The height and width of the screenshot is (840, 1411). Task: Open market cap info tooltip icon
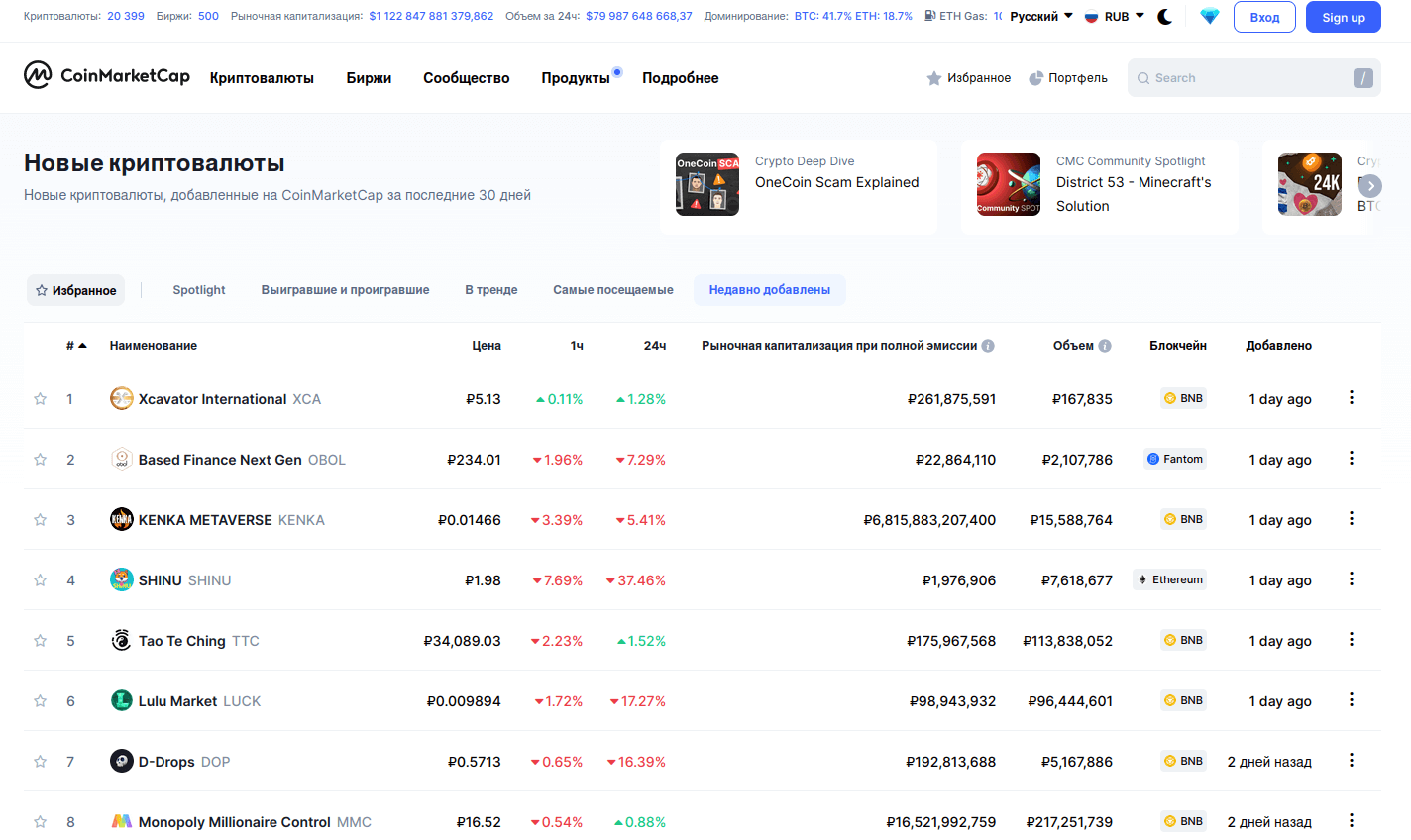(988, 346)
